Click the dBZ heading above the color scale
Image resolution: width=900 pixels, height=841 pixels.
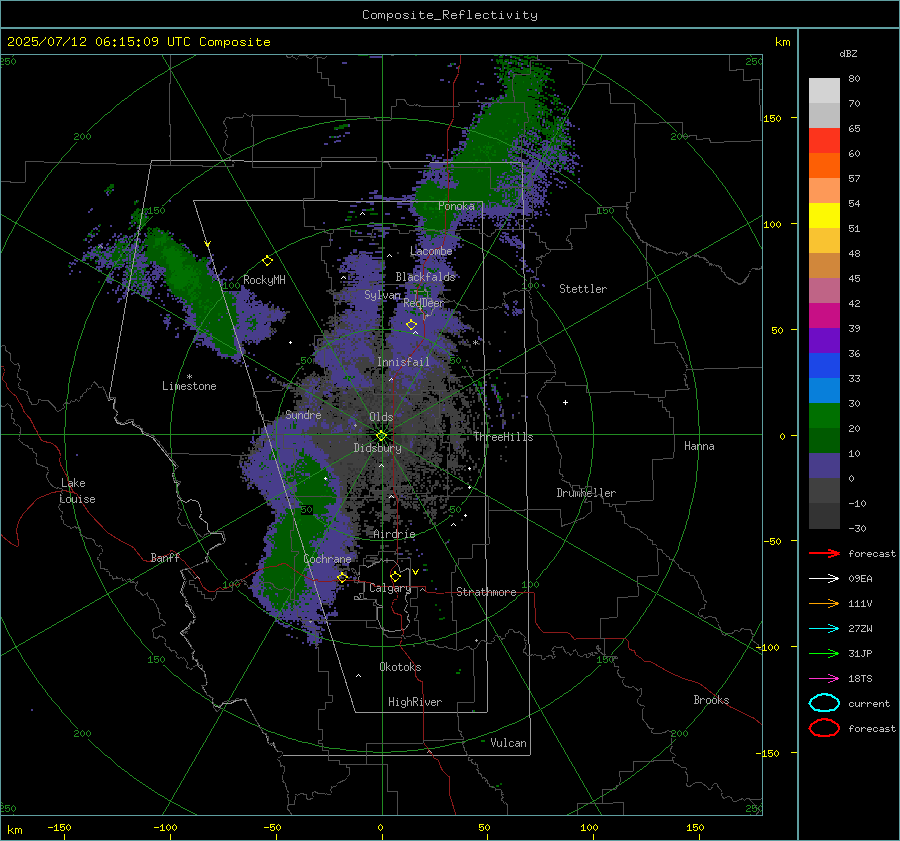(848, 53)
